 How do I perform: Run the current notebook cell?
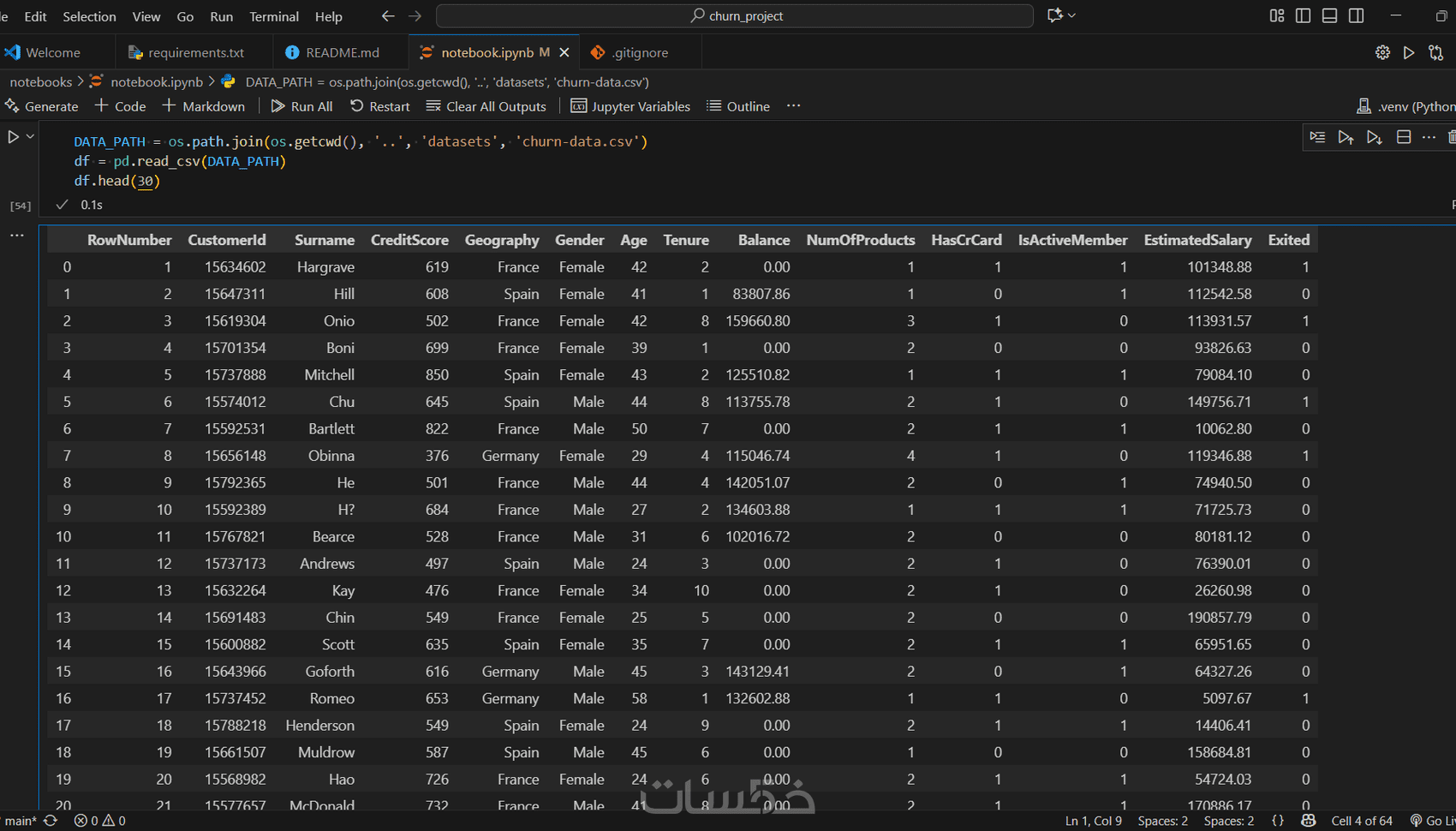(x=13, y=137)
